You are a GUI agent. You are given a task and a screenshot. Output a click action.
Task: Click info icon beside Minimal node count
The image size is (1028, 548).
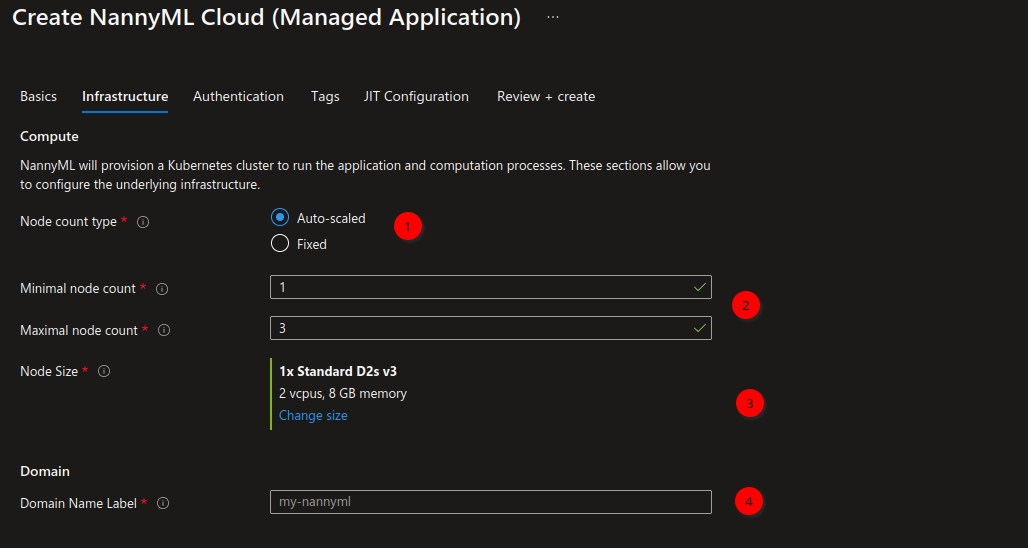162,289
